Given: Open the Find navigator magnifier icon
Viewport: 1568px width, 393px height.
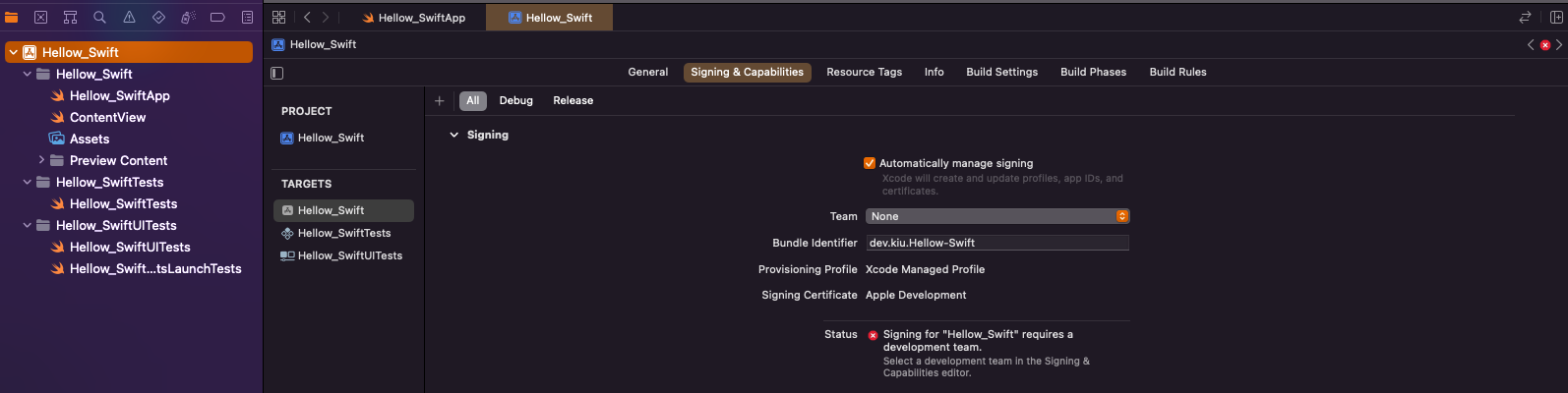Looking at the screenshot, I should coord(99,17).
